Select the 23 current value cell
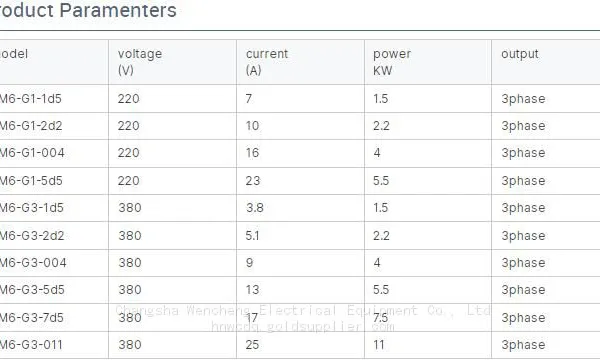The height and width of the screenshot is (360, 600). click(x=300, y=181)
